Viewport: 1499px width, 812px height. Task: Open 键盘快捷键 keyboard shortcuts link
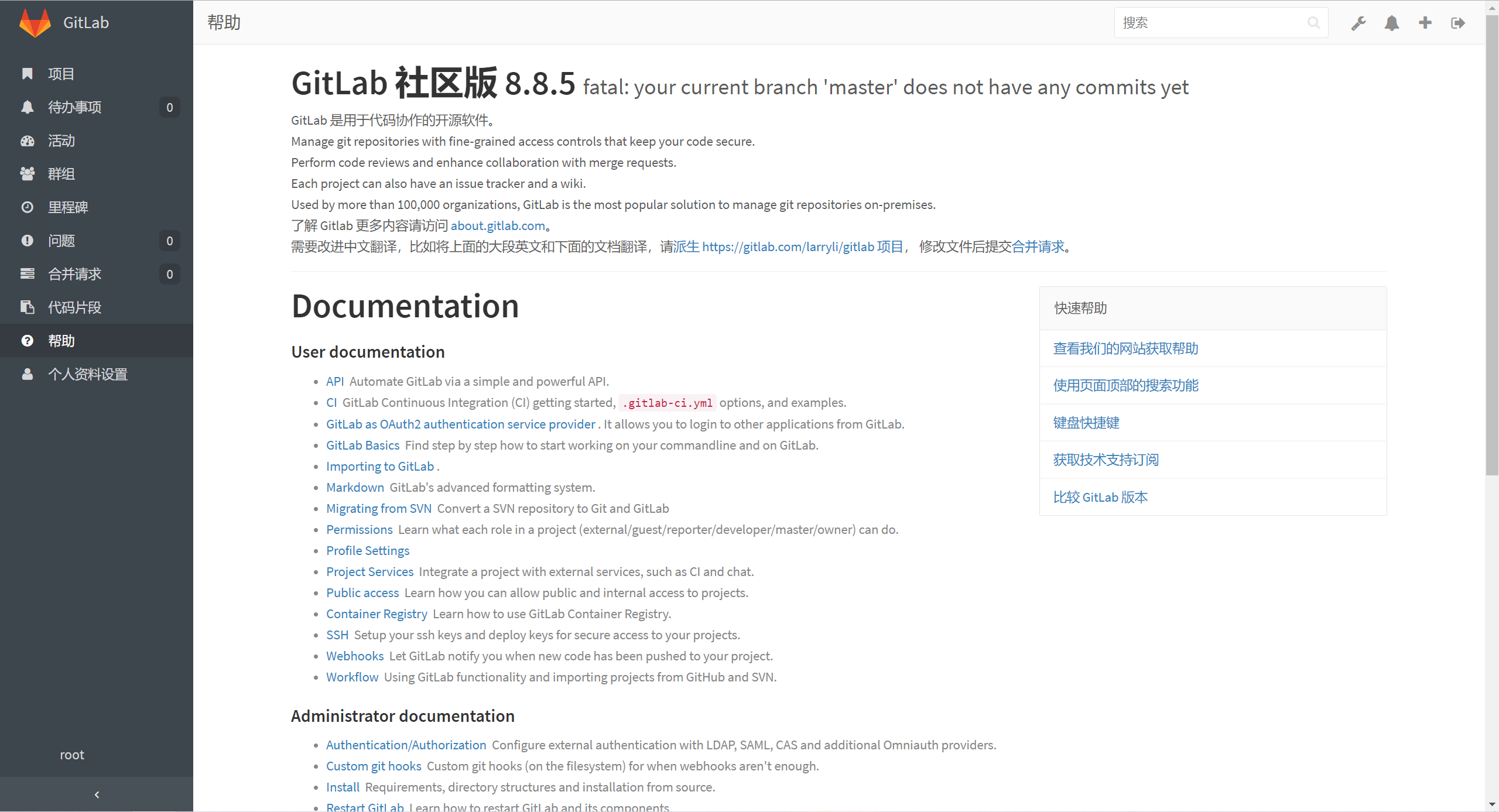[1086, 423]
